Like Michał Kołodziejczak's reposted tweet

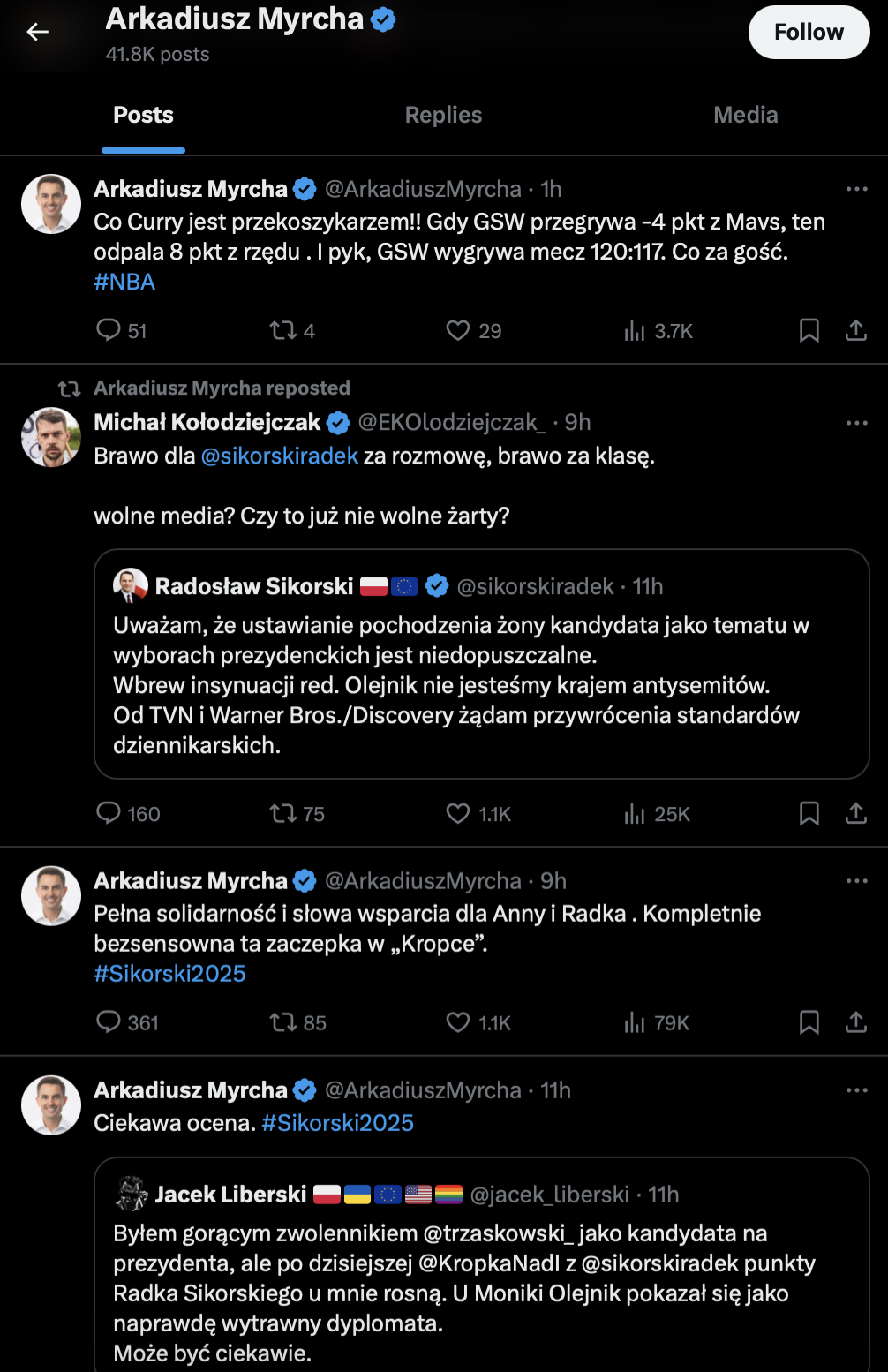pyautogui.click(x=457, y=814)
